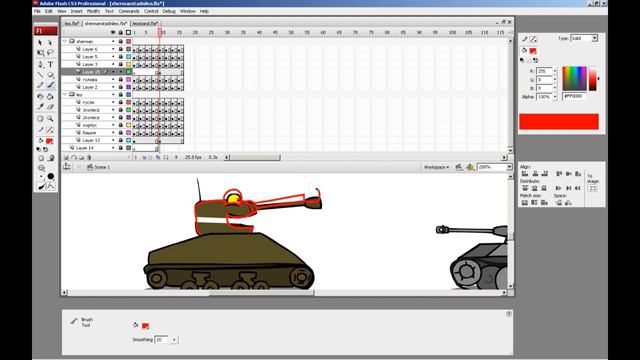Click the brightness slider in Color panel
This screenshot has height=360, width=640.
point(593,78)
